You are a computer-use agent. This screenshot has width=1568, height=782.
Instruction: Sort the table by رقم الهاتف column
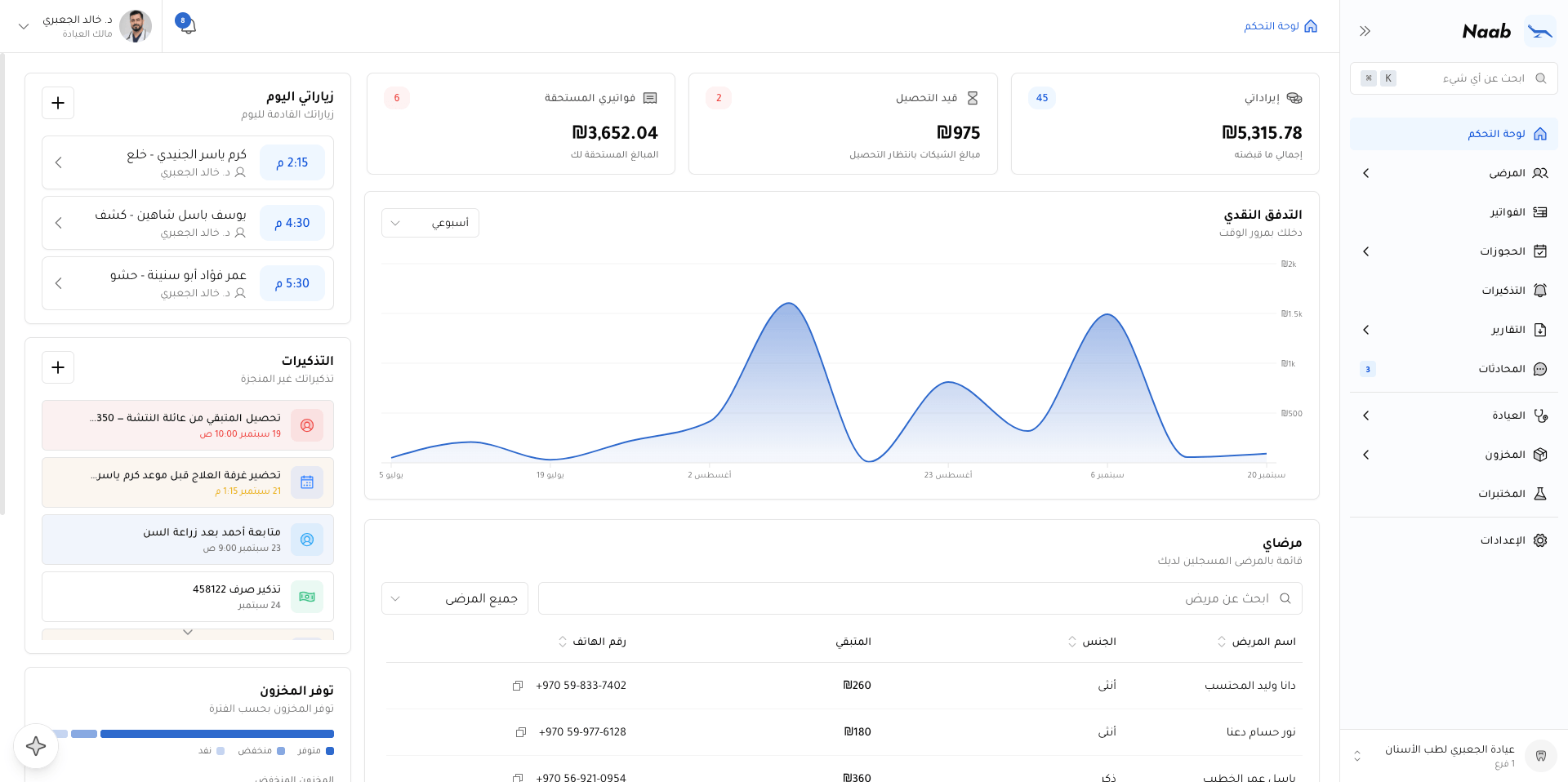click(x=592, y=642)
